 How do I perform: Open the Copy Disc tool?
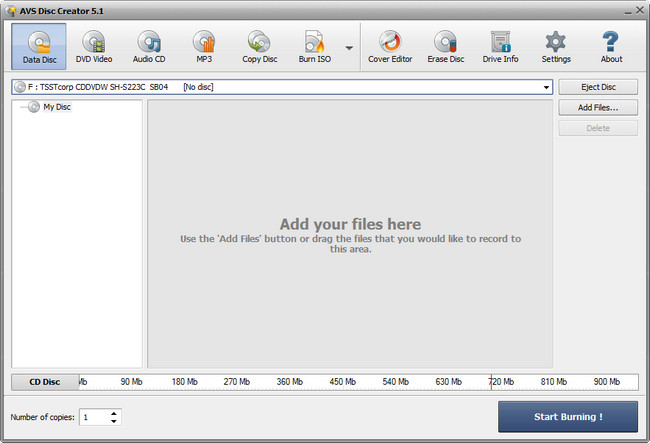pos(259,47)
